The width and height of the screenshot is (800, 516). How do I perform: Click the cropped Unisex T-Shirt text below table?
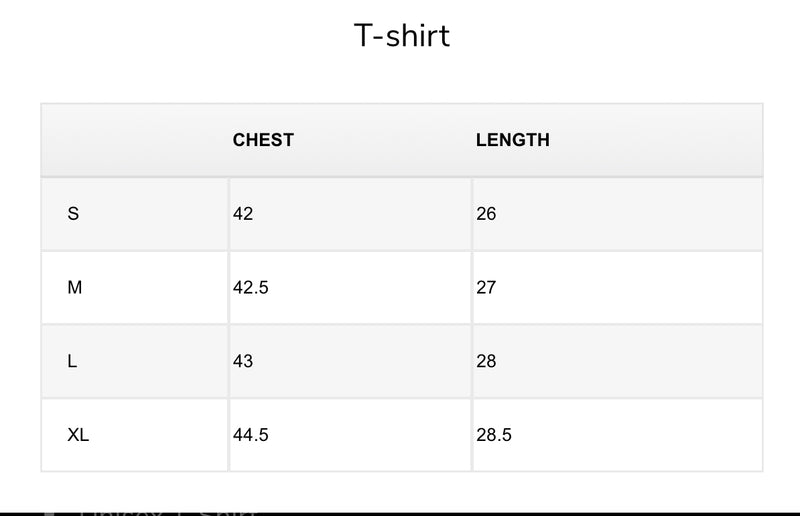pyautogui.click(x=170, y=511)
